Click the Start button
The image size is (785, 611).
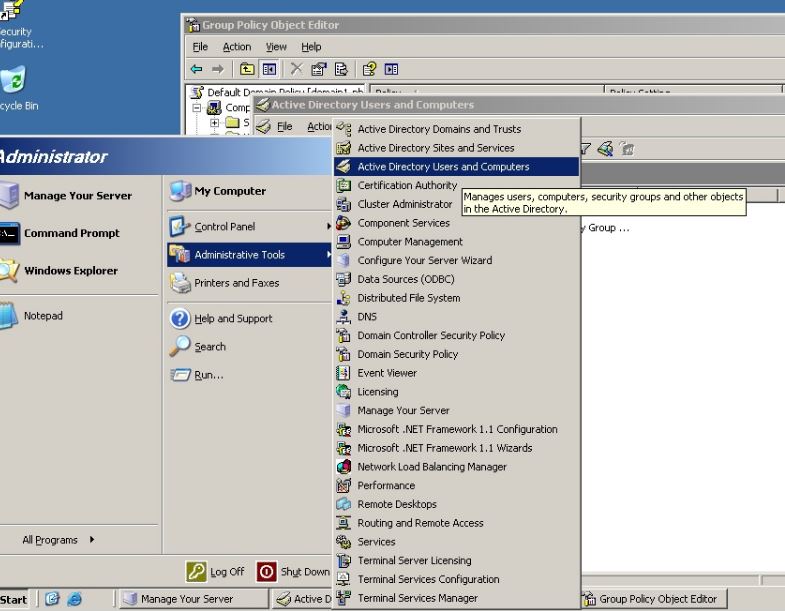click(x=14, y=599)
